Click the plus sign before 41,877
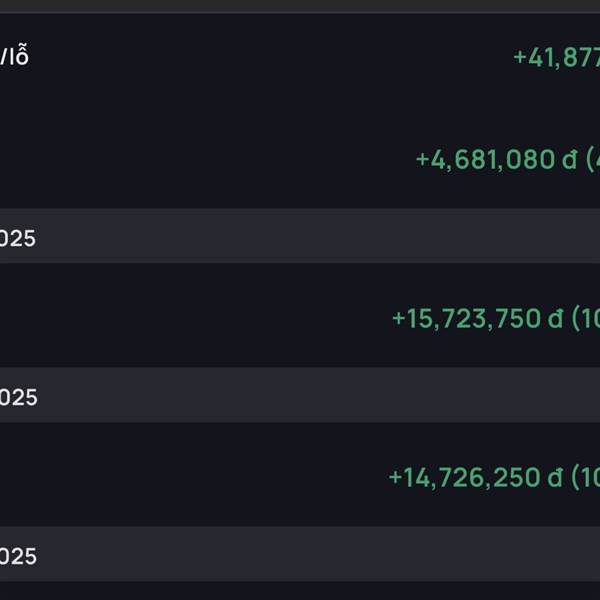 (x=520, y=57)
